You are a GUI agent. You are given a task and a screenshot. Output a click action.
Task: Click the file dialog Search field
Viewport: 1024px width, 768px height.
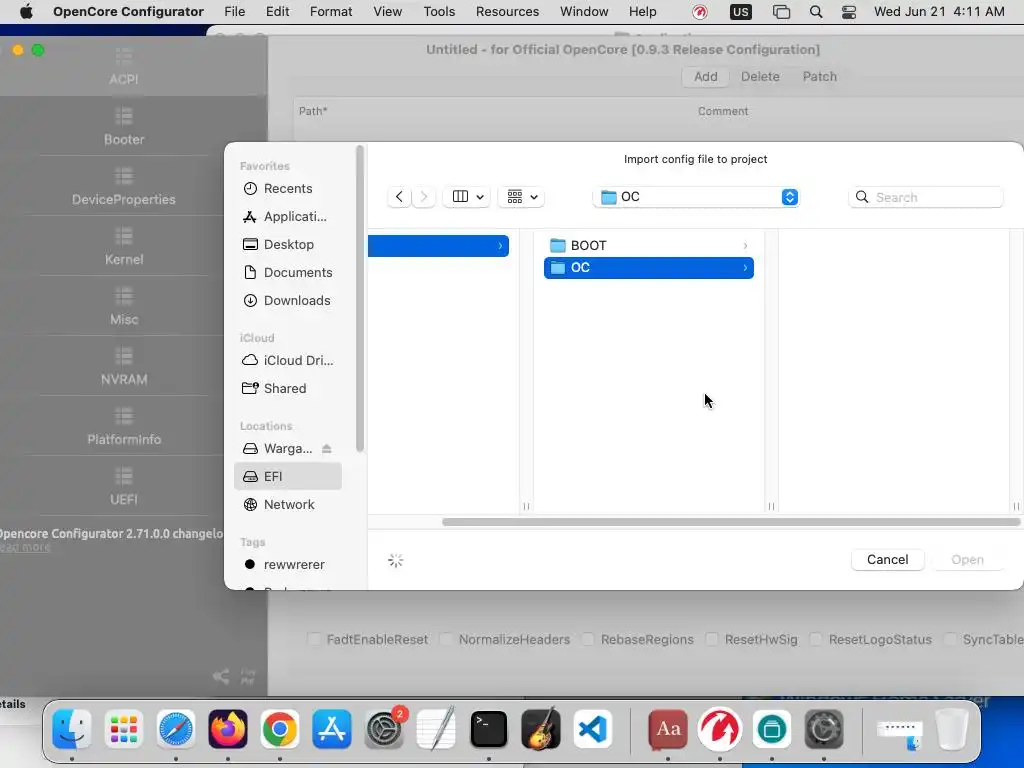pyautogui.click(x=925, y=197)
